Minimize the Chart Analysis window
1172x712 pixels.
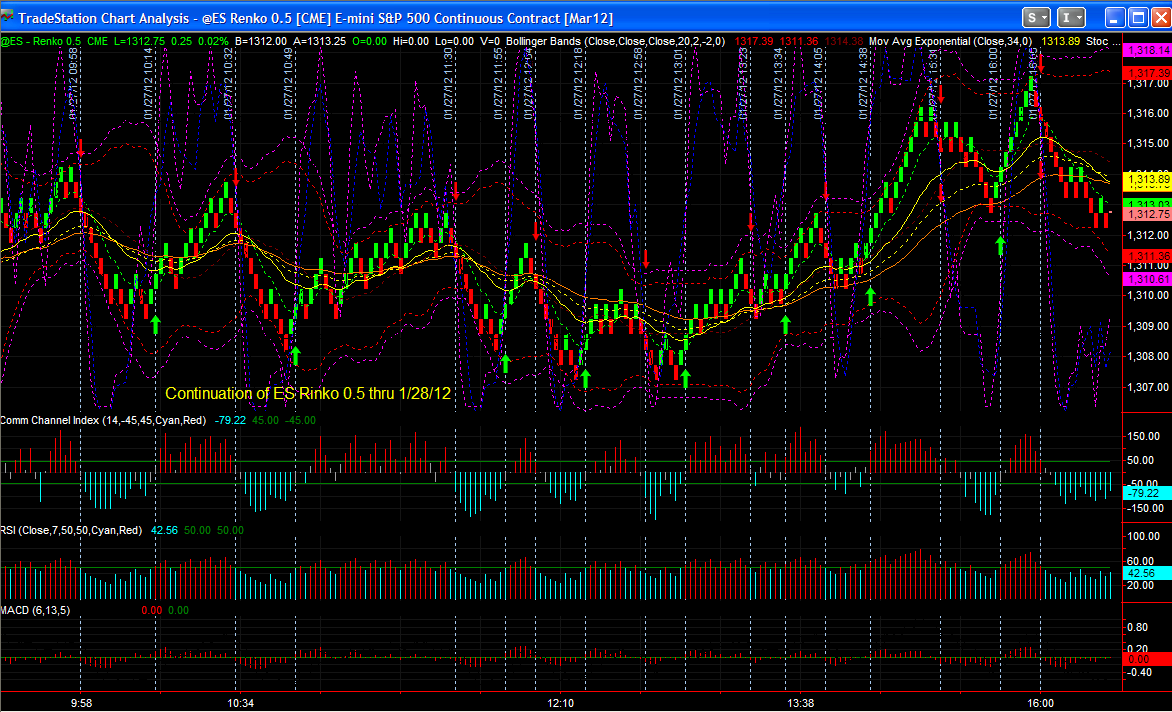pyautogui.click(x=1115, y=18)
